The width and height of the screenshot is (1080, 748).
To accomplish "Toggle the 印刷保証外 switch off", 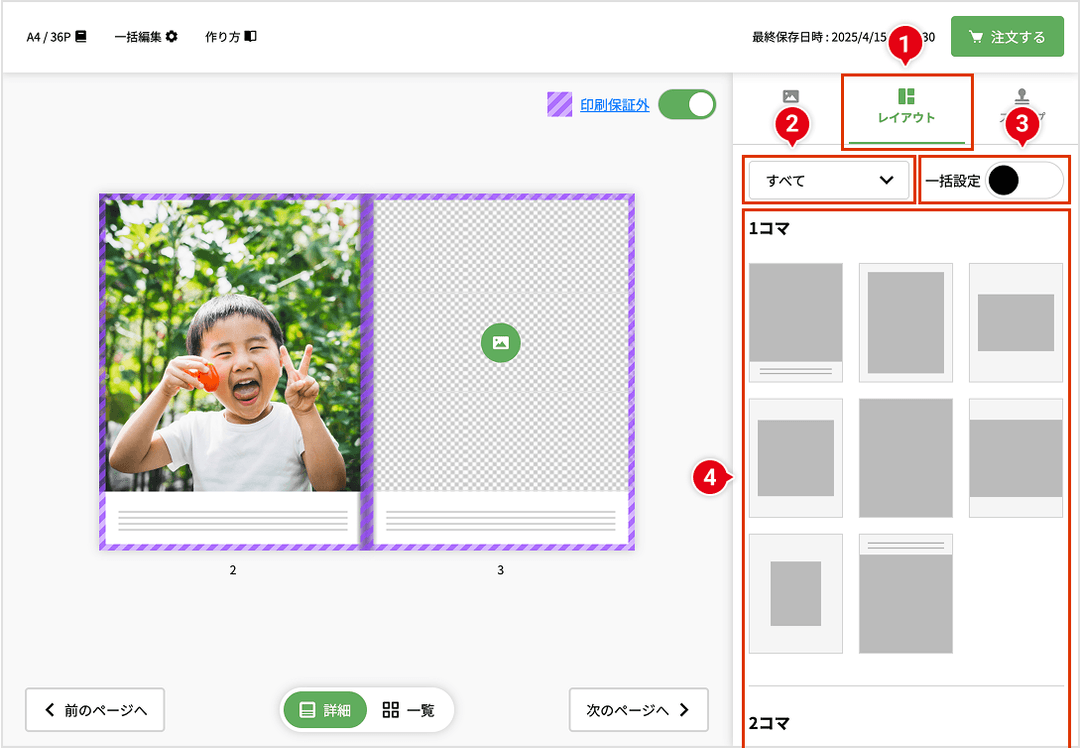I will point(687,105).
